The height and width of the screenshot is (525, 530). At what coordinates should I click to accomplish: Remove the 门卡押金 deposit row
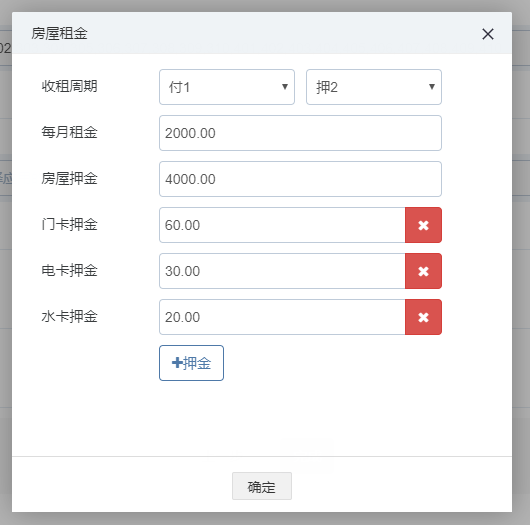point(423,225)
